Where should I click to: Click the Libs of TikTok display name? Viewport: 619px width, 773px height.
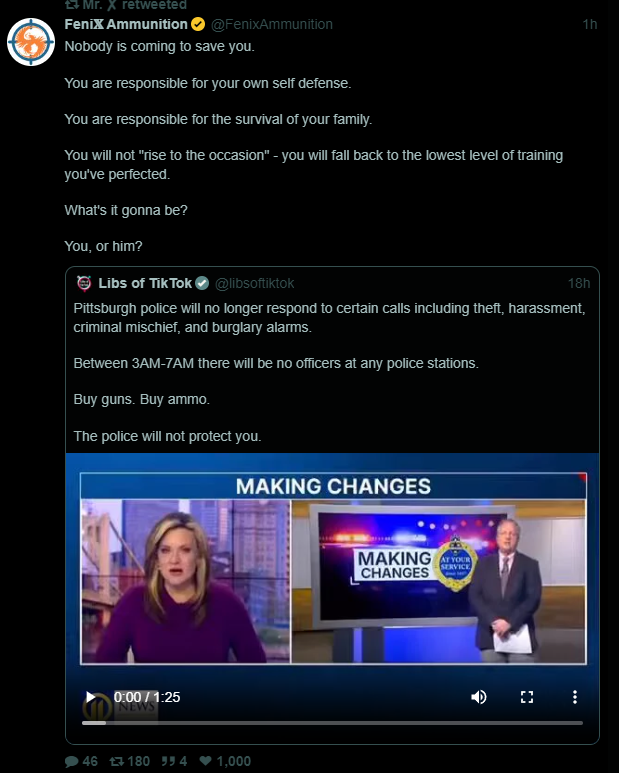click(x=144, y=283)
